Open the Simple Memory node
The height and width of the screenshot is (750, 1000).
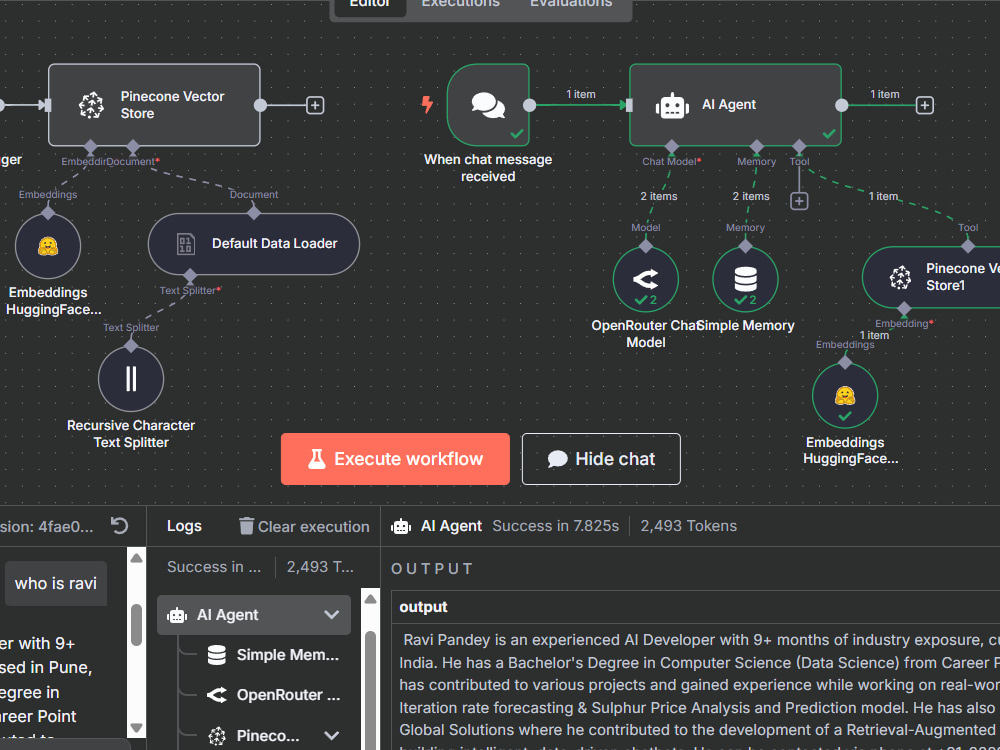tap(745, 279)
